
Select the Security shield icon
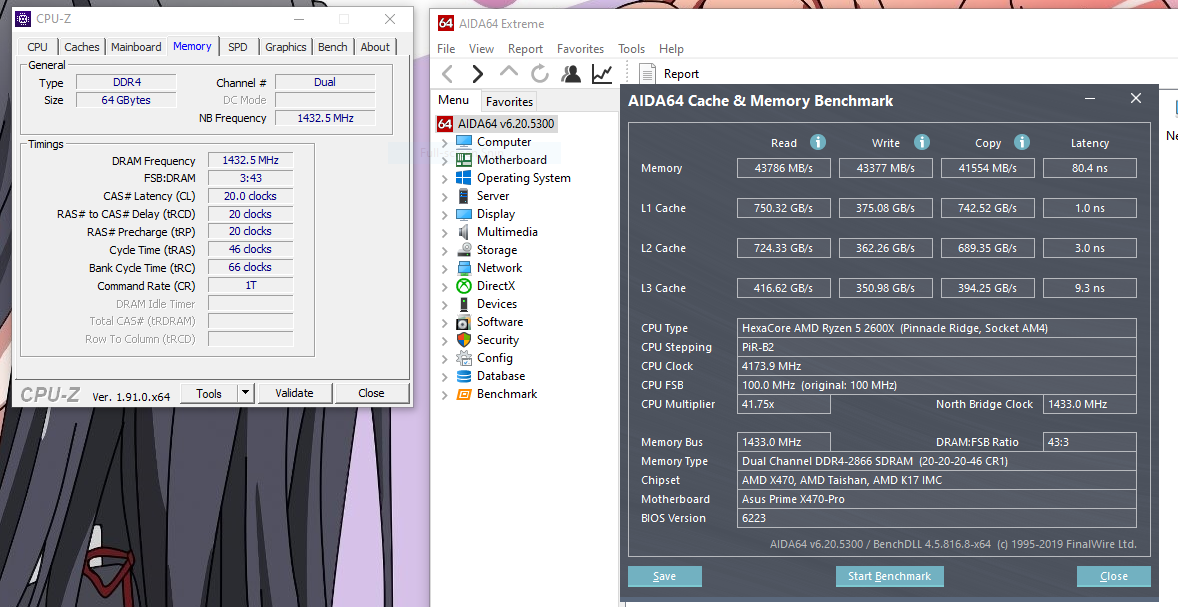click(464, 340)
